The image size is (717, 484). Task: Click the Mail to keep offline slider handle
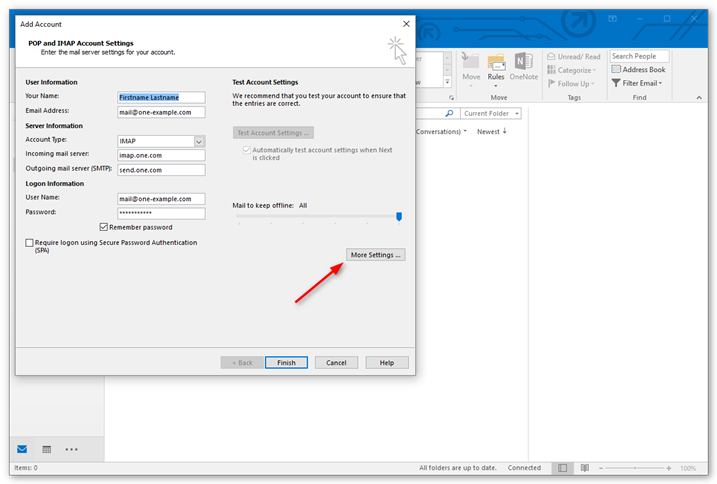399,216
